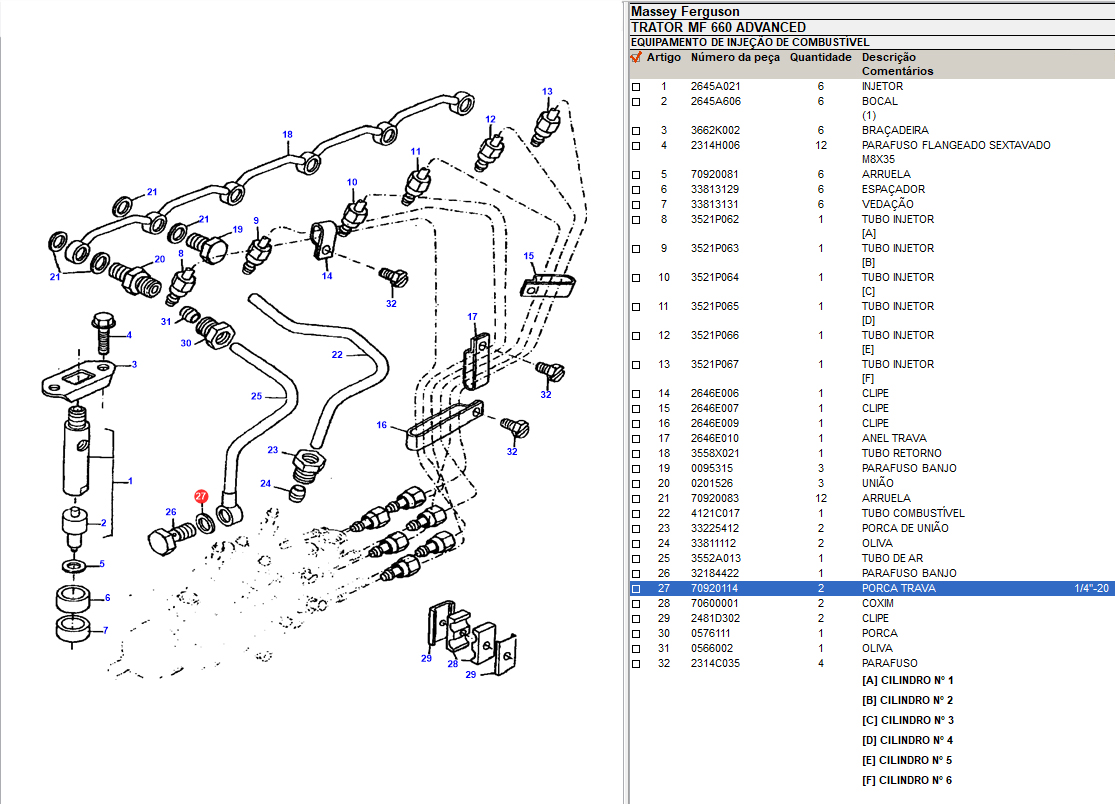This screenshot has height=804, width=1115.
Task: Click callout number 25 on the air tube
Action: [256, 396]
